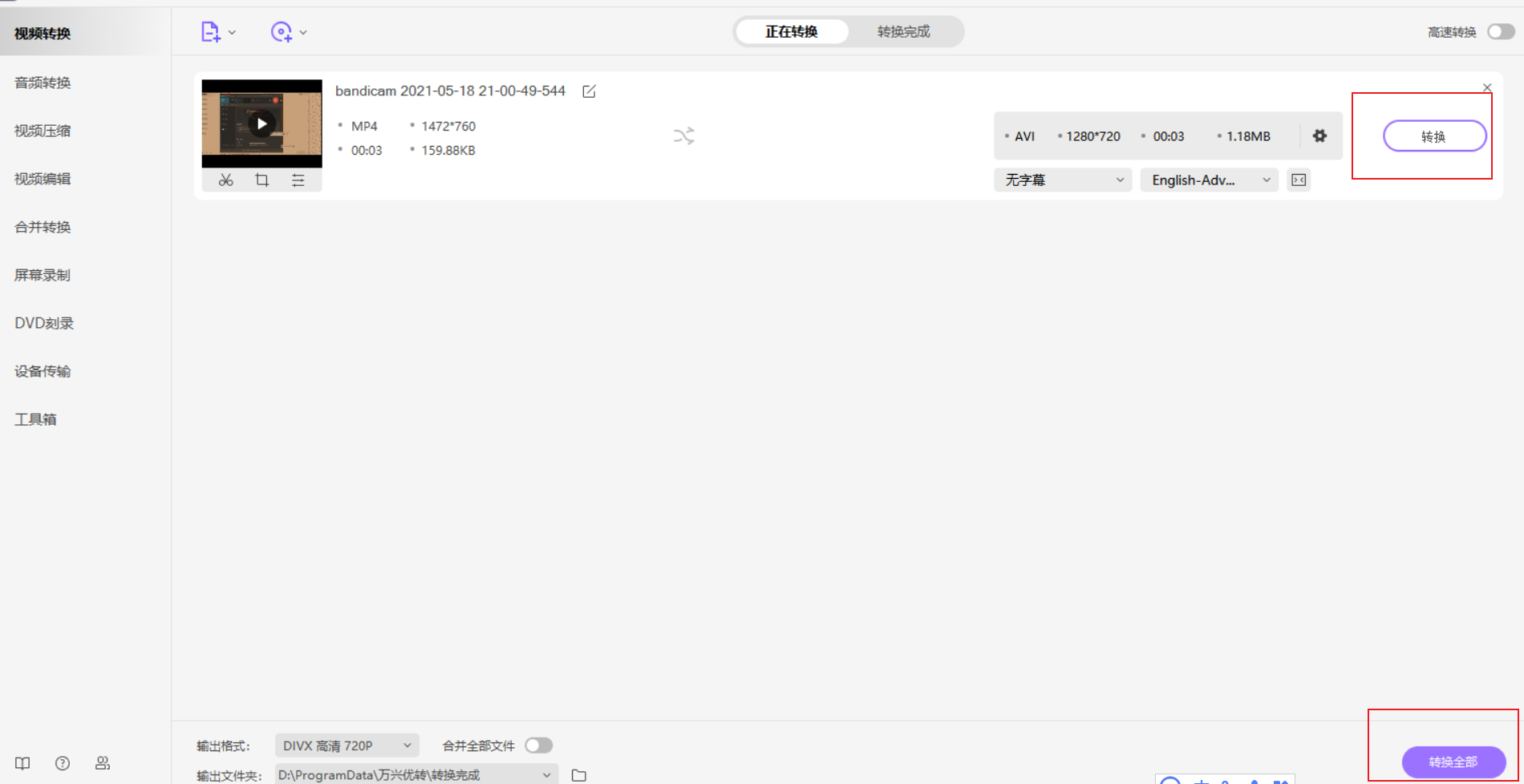Screen dimensions: 1524x784
Task: Click the 转换 button
Action: coord(1434,136)
